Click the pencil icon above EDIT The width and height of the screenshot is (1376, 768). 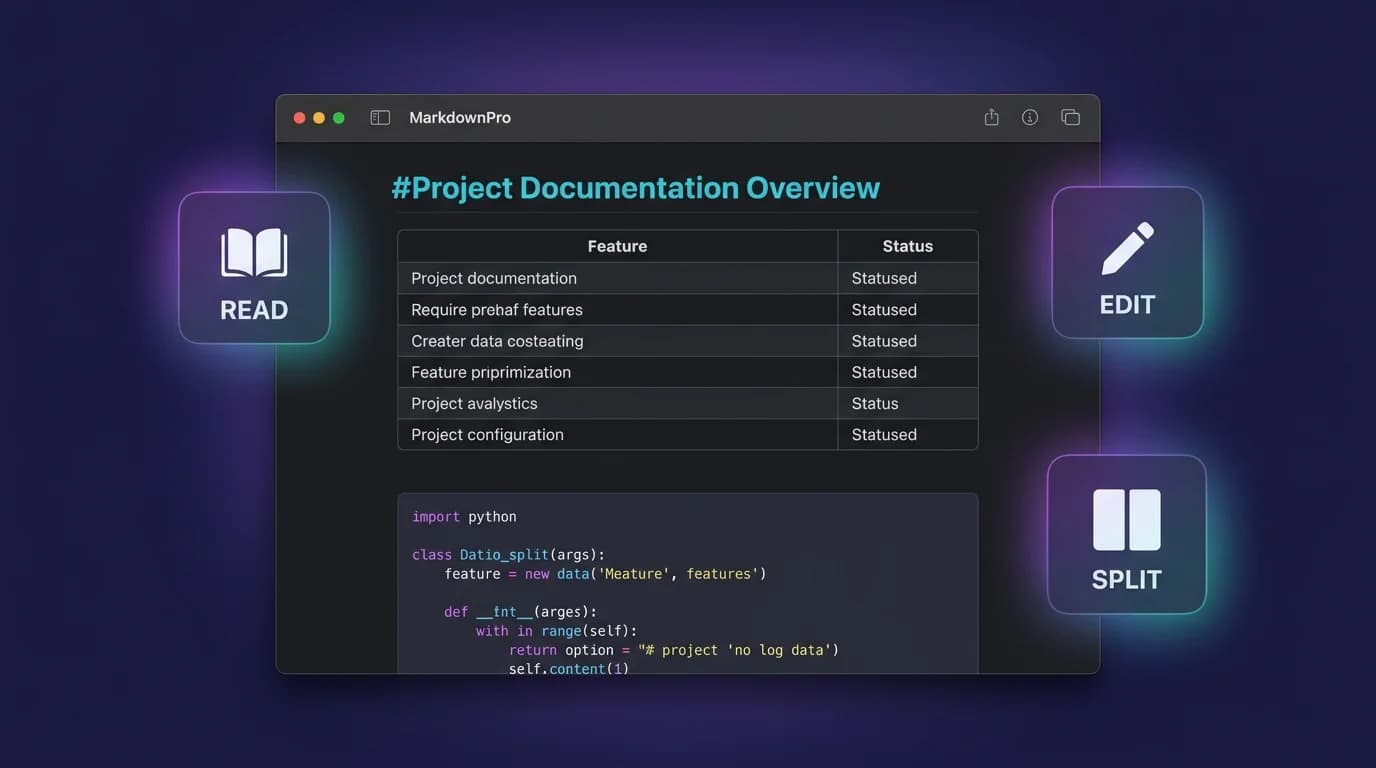point(1127,250)
